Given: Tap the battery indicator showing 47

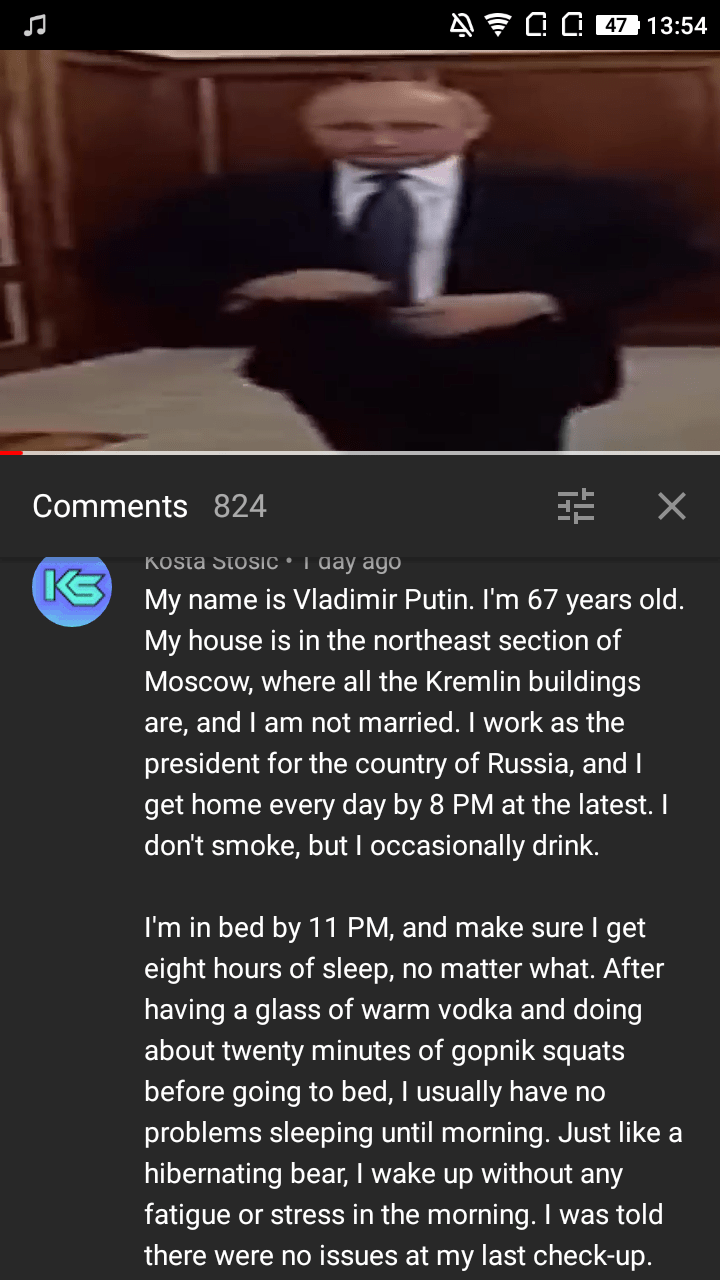Looking at the screenshot, I should pyautogui.click(x=617, y=25).
